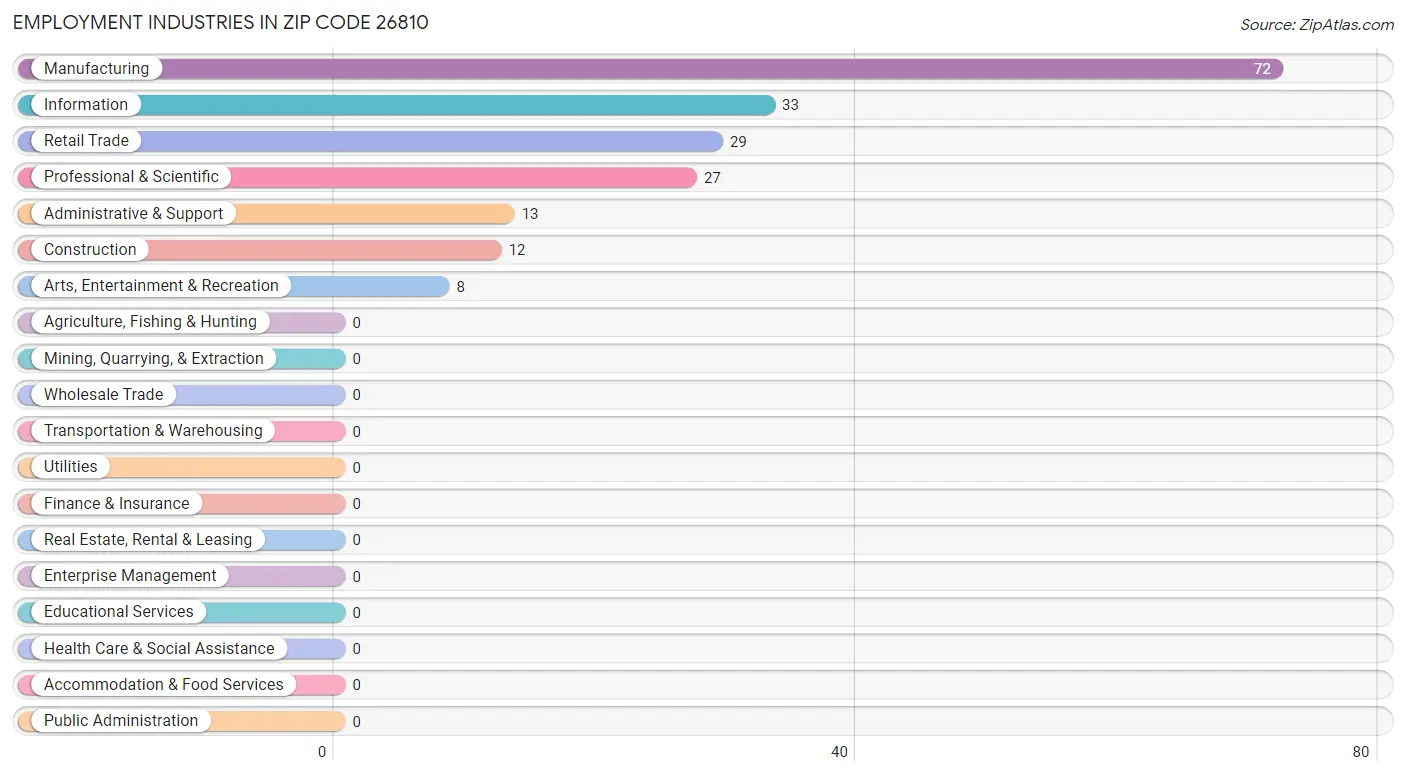Image resolution: width=1406 pixels, height=776 pixels.
Task: Select Accommodation & Food Services label
Action: [164, 684]
